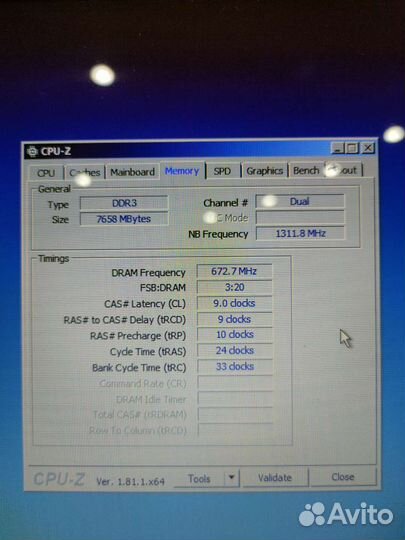Expand the Tools dropdown arrow
The image size is (405, 540).
[231, 478]
